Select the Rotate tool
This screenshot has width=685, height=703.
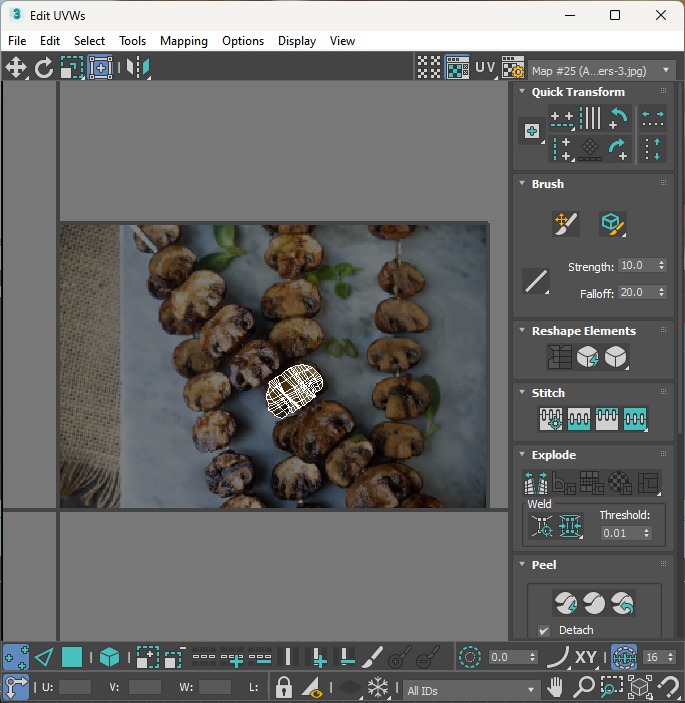click(x=44, y=68)
